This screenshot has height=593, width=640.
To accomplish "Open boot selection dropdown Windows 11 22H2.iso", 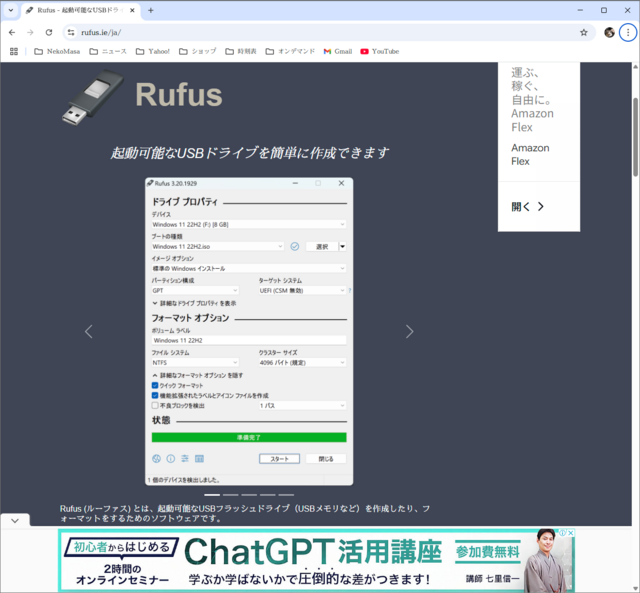I will (x=218, y=247).
